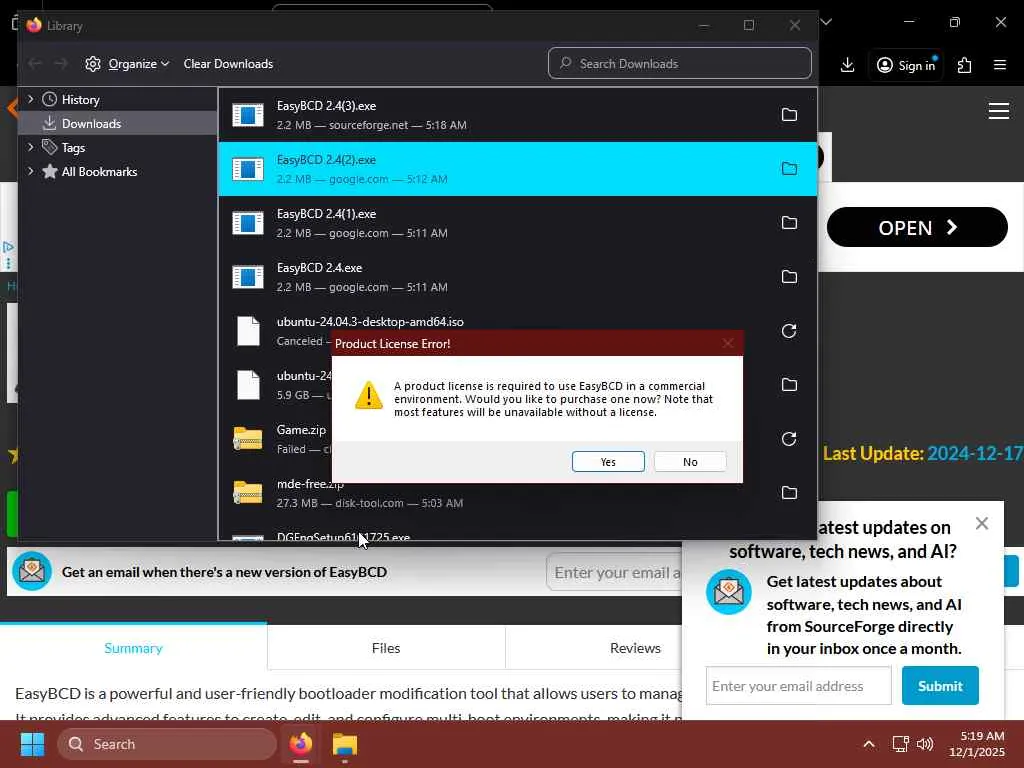This screenshot has height=768, width=1024.
Task: Click the taskbar clock and date
Action: click(977, 744)
